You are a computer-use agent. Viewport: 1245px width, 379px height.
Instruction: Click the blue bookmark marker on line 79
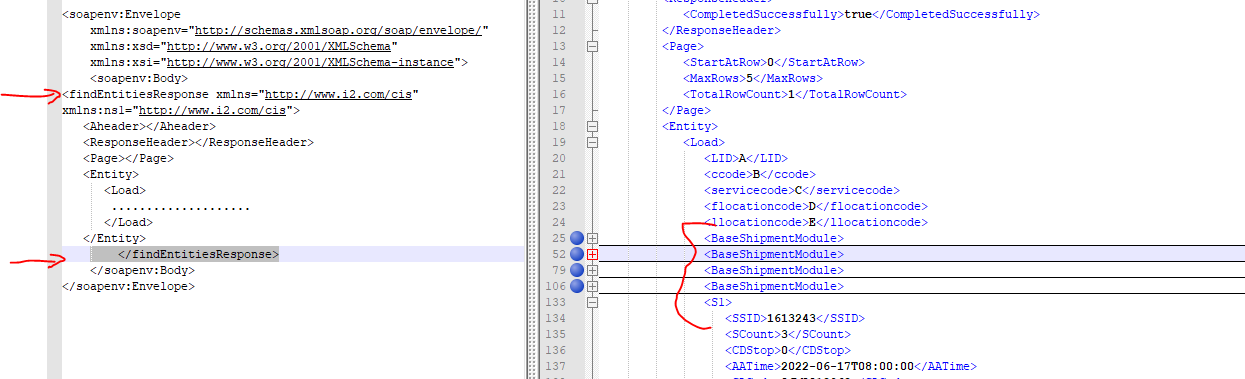coord(577,270)
